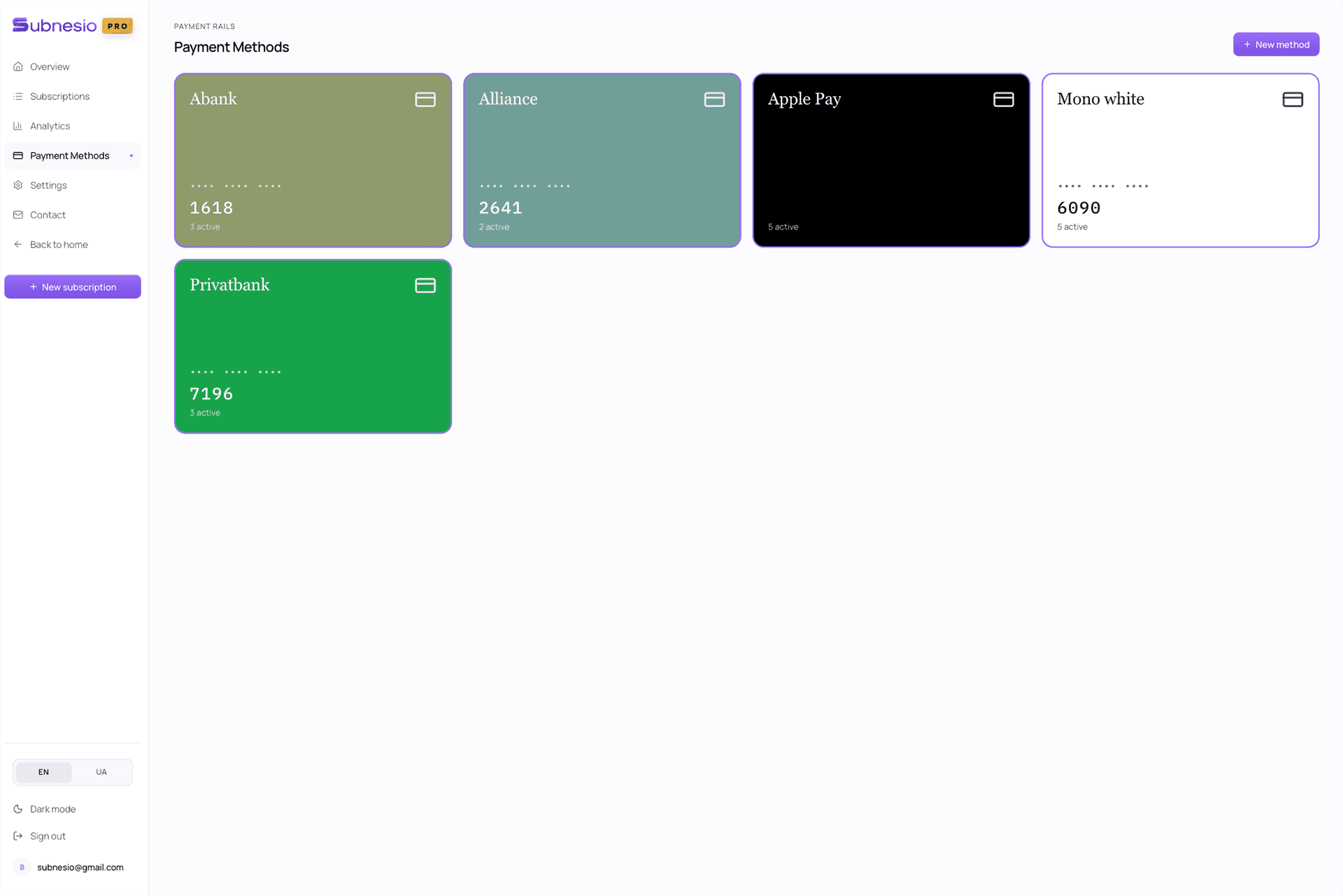Click the Dark mode moon icon
The image size is (1343, 896).
[18, 809]
